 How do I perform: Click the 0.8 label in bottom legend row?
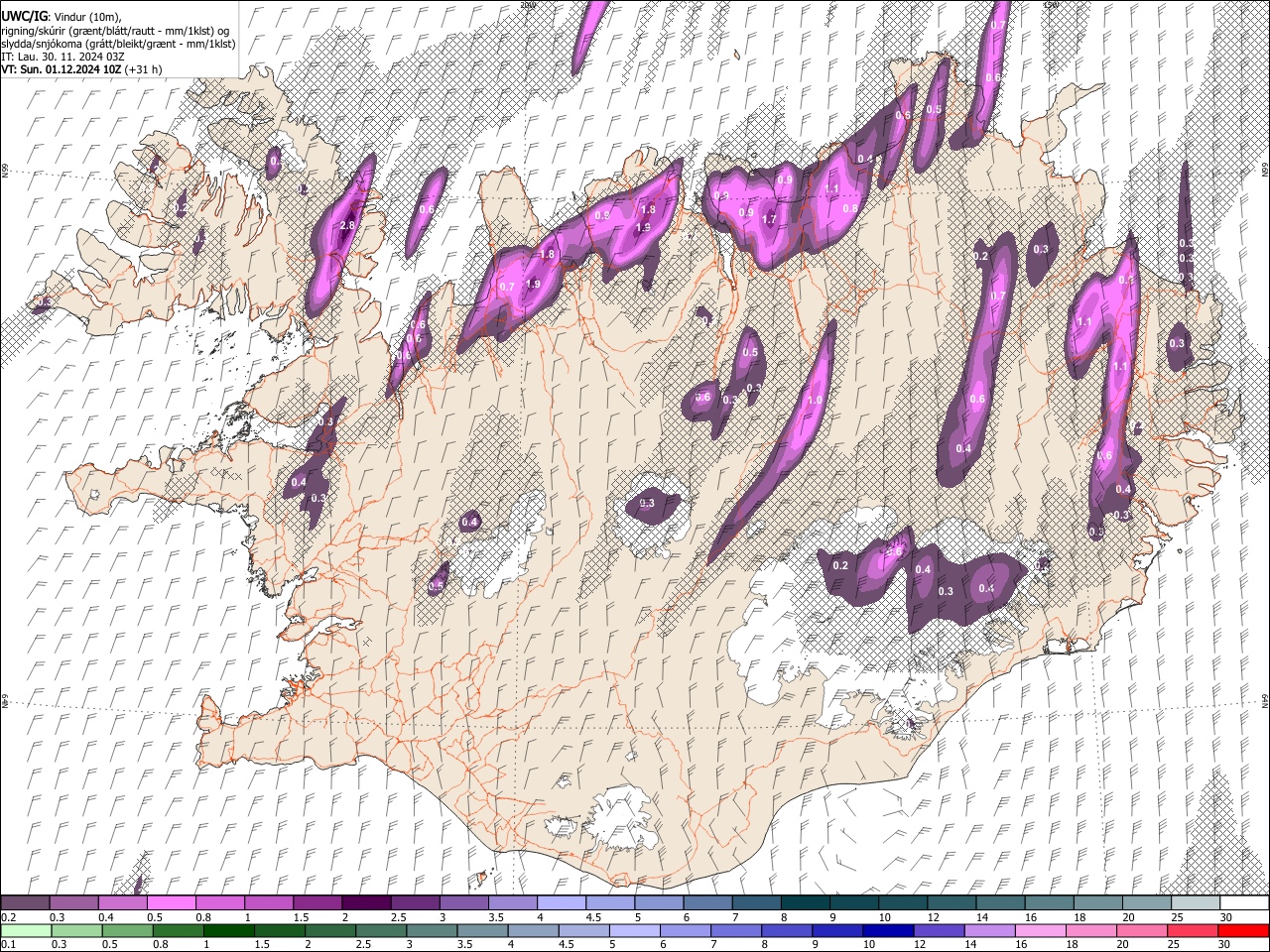click(x=160, y=944)
